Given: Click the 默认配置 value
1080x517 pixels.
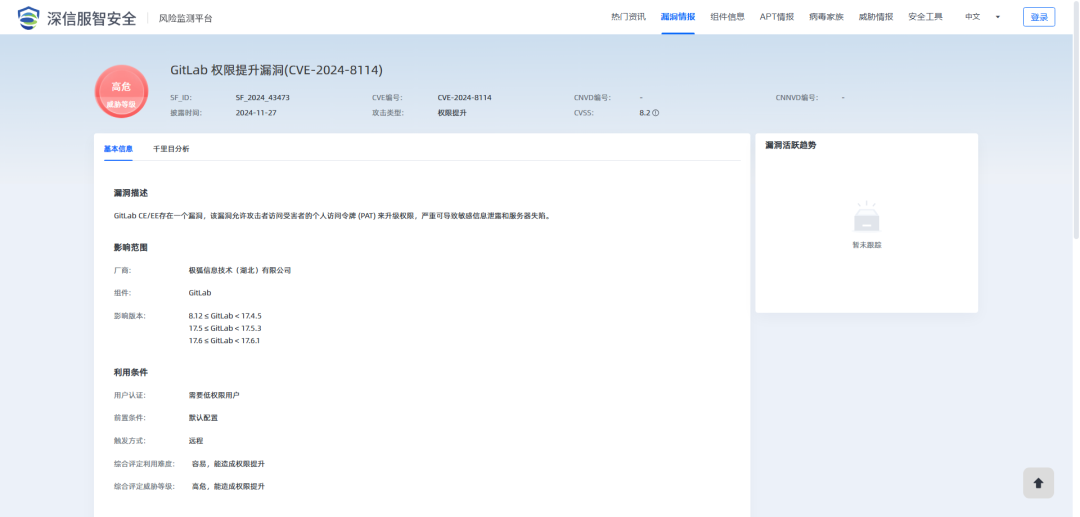Looking at the screenshot, I should 203,418.
